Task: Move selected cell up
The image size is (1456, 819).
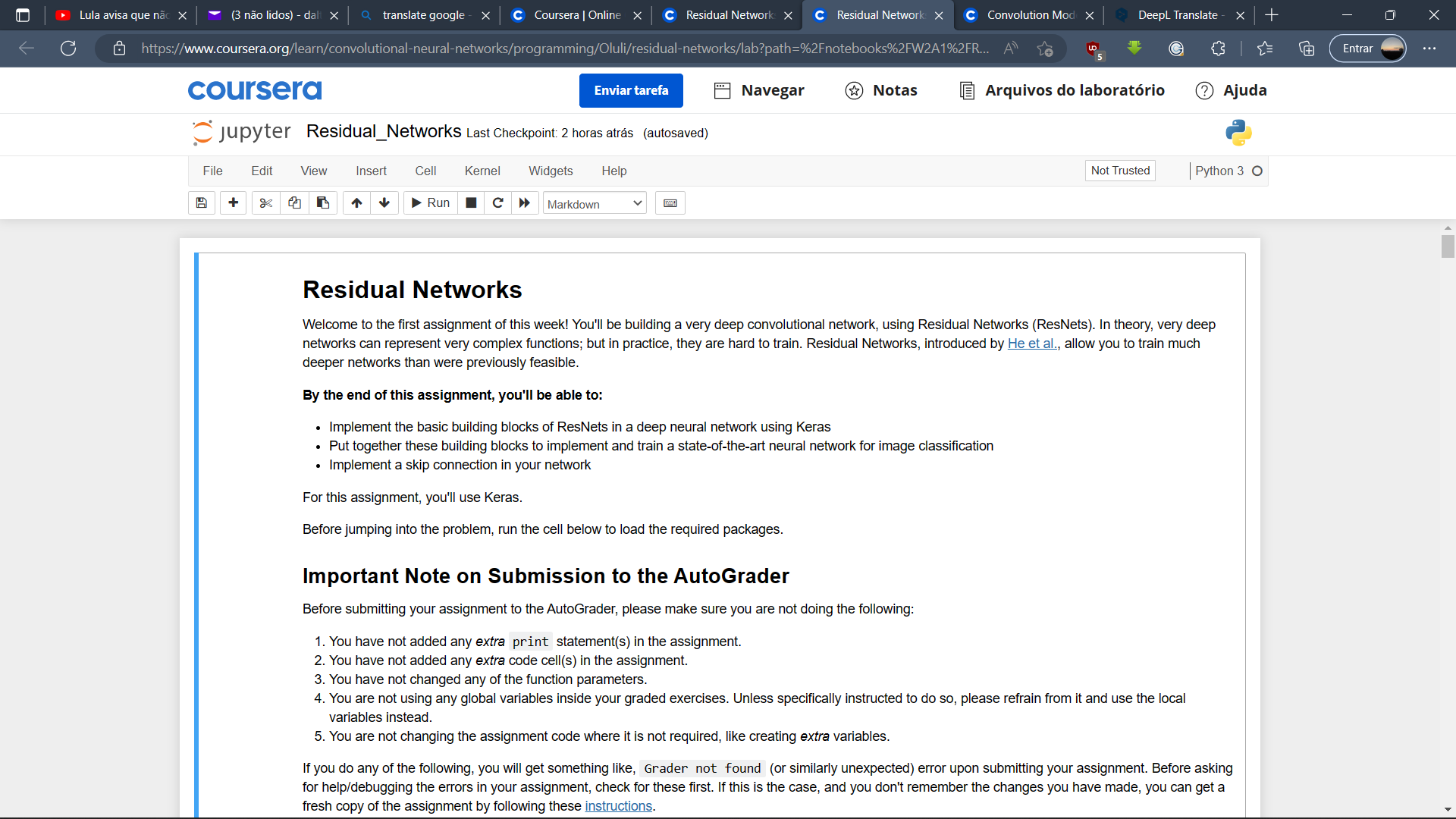Action: pyautogui.click(x=356, y=202)
